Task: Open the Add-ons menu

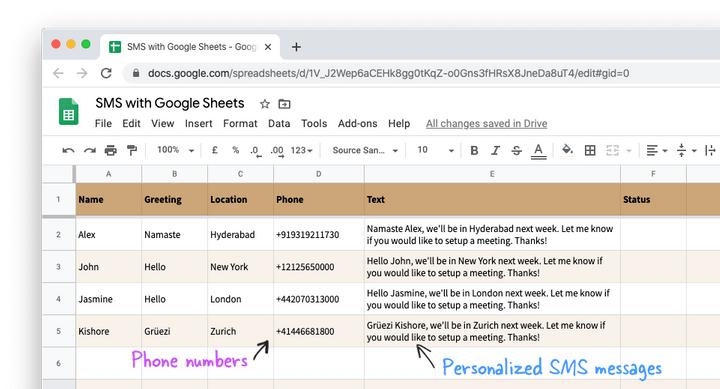Action: [357, 124]
